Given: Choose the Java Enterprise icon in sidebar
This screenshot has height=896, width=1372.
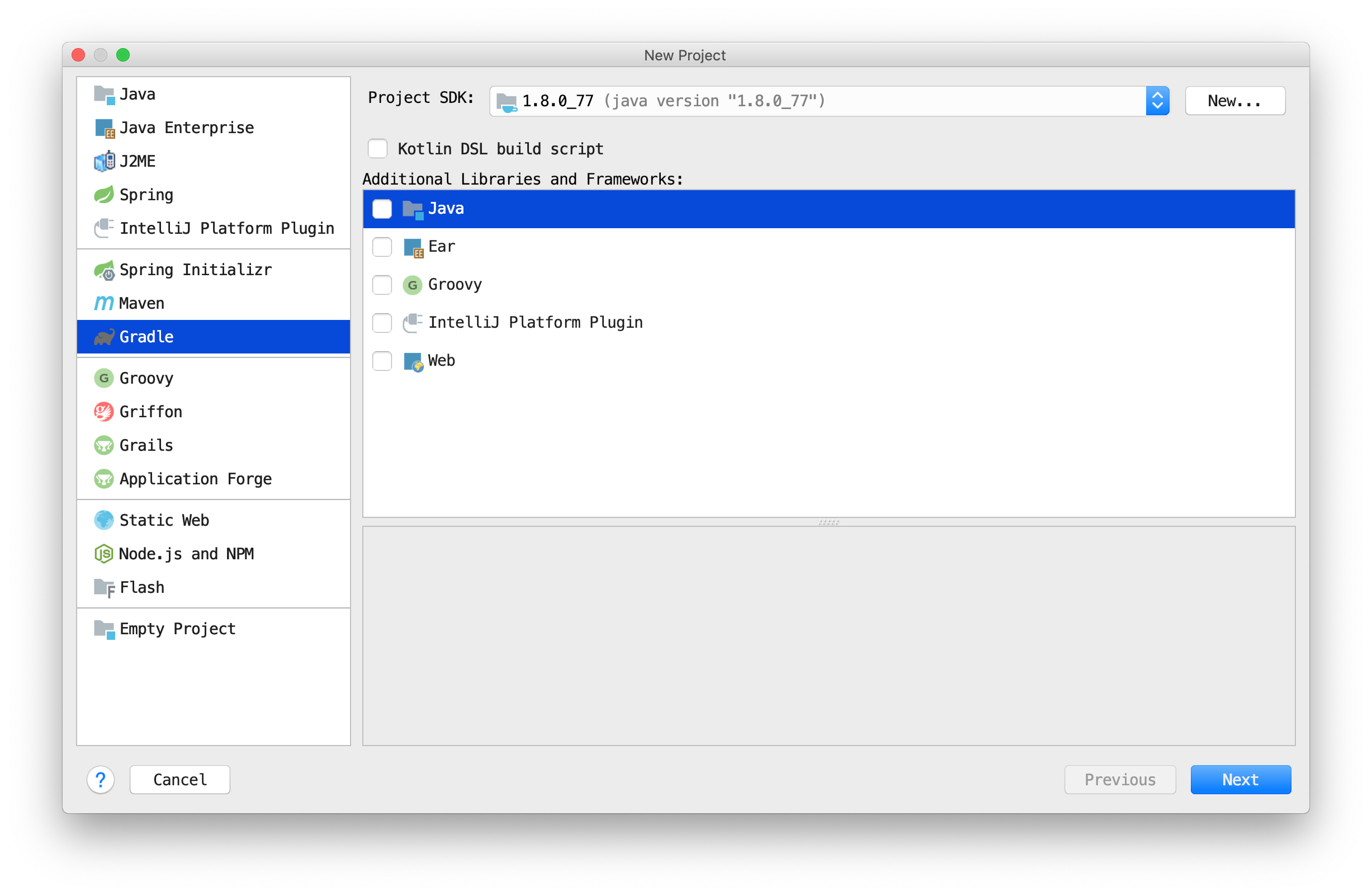Looking at the screenshot, I should pos(105,128).
